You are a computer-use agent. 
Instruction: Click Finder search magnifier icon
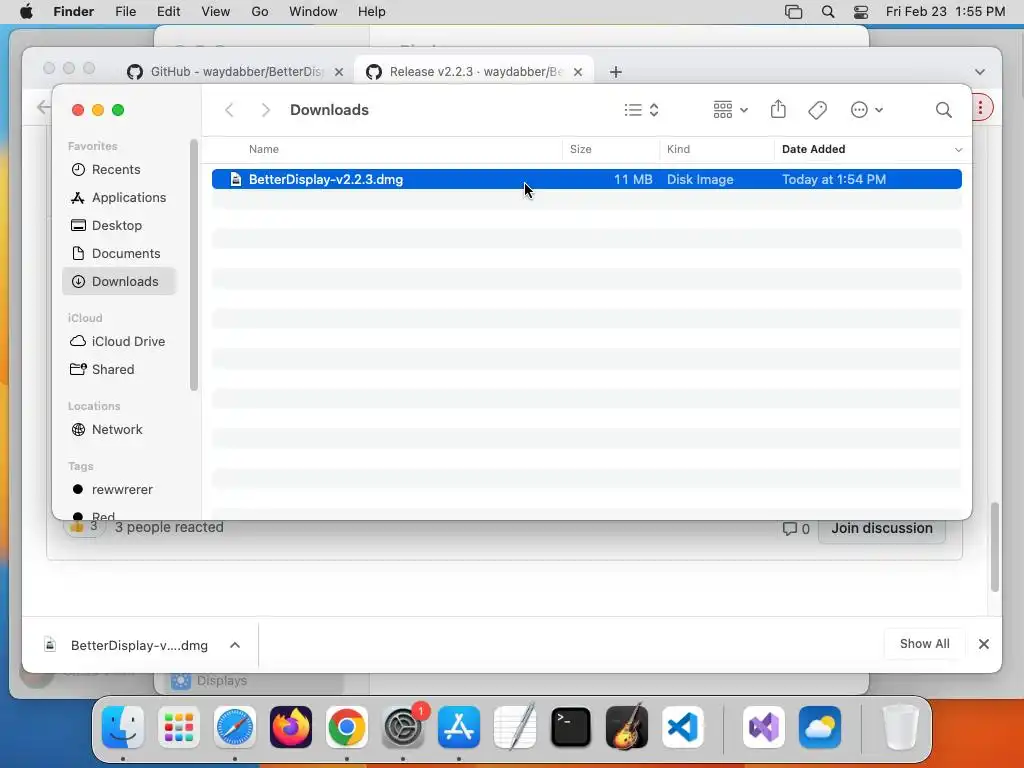click(x=943, y=110)
